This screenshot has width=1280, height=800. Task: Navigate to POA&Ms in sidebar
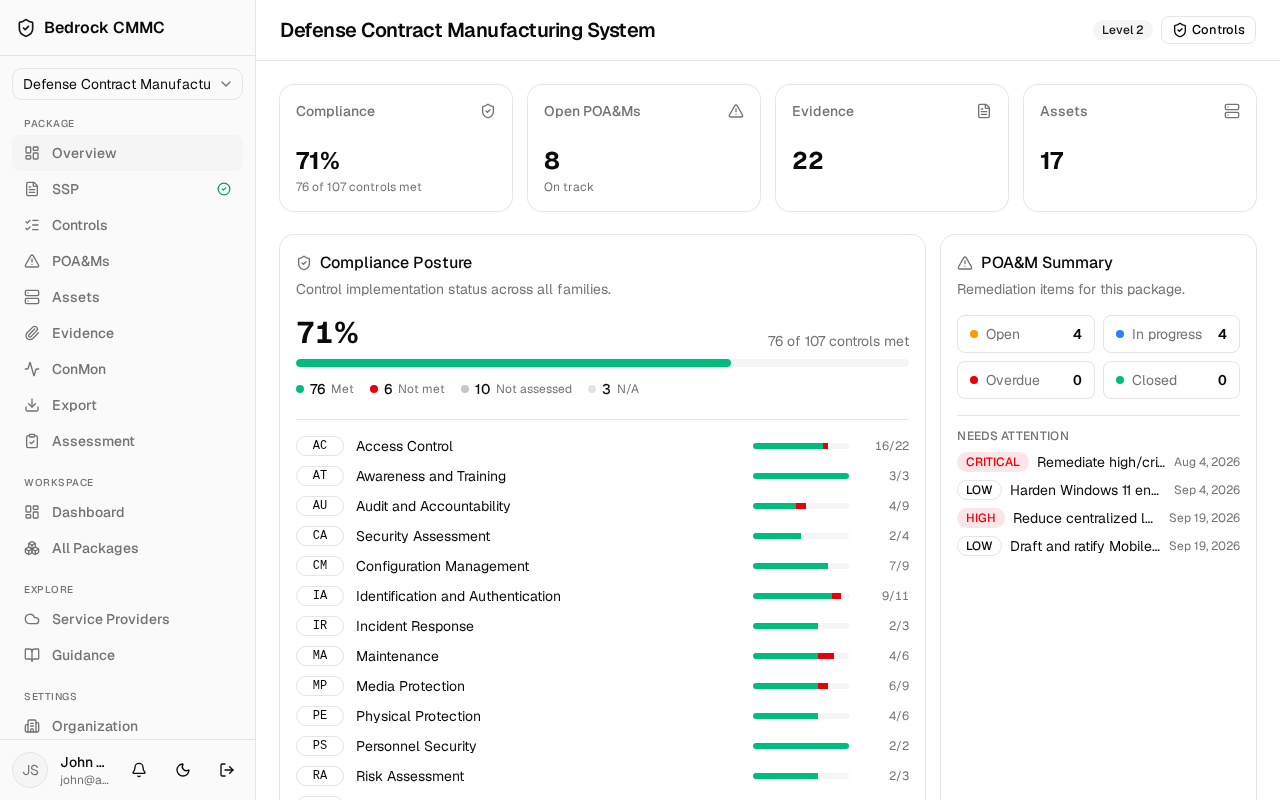click(127, 261)
